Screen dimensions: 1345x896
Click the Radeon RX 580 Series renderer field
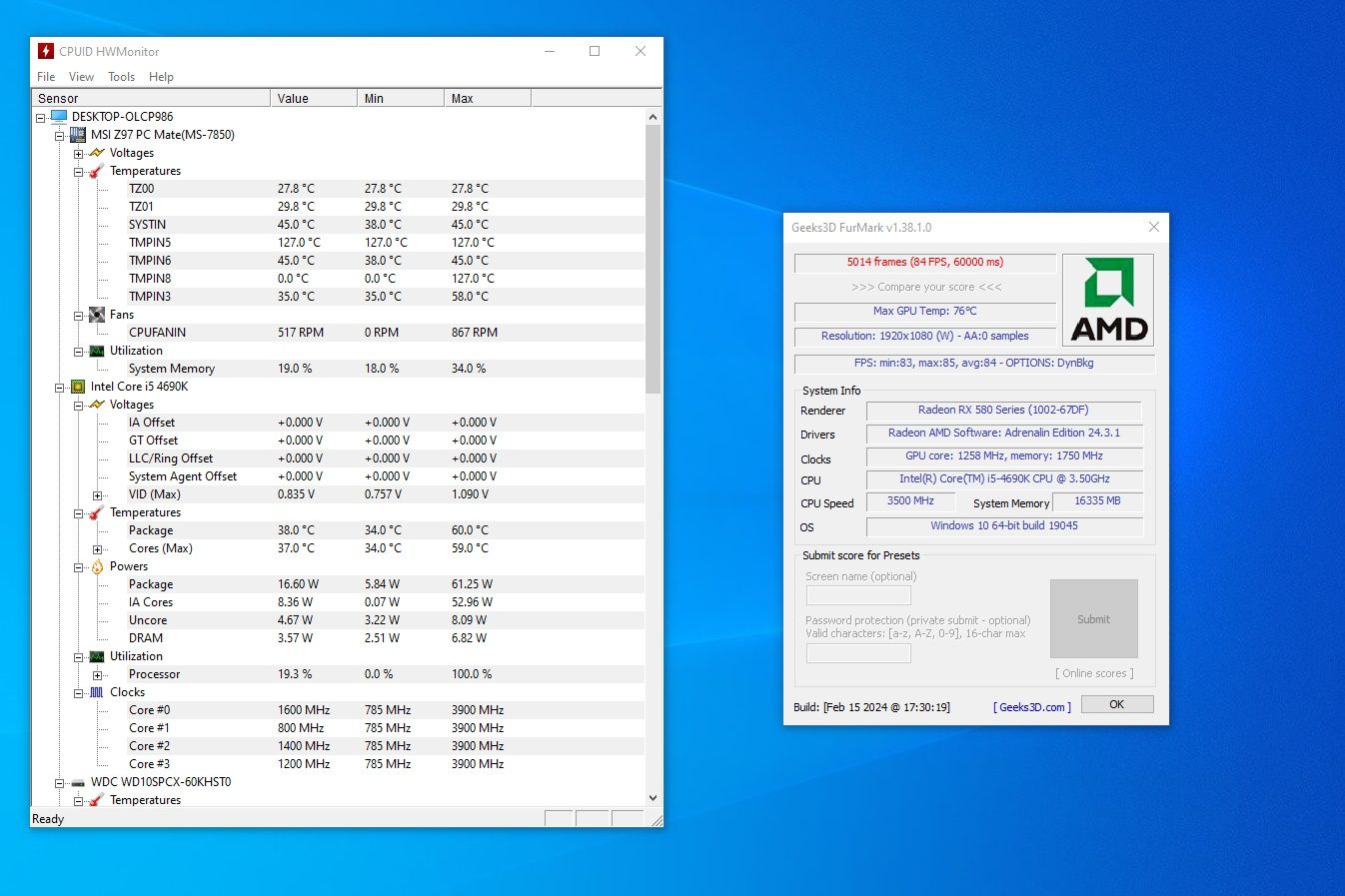(1003, 411)
